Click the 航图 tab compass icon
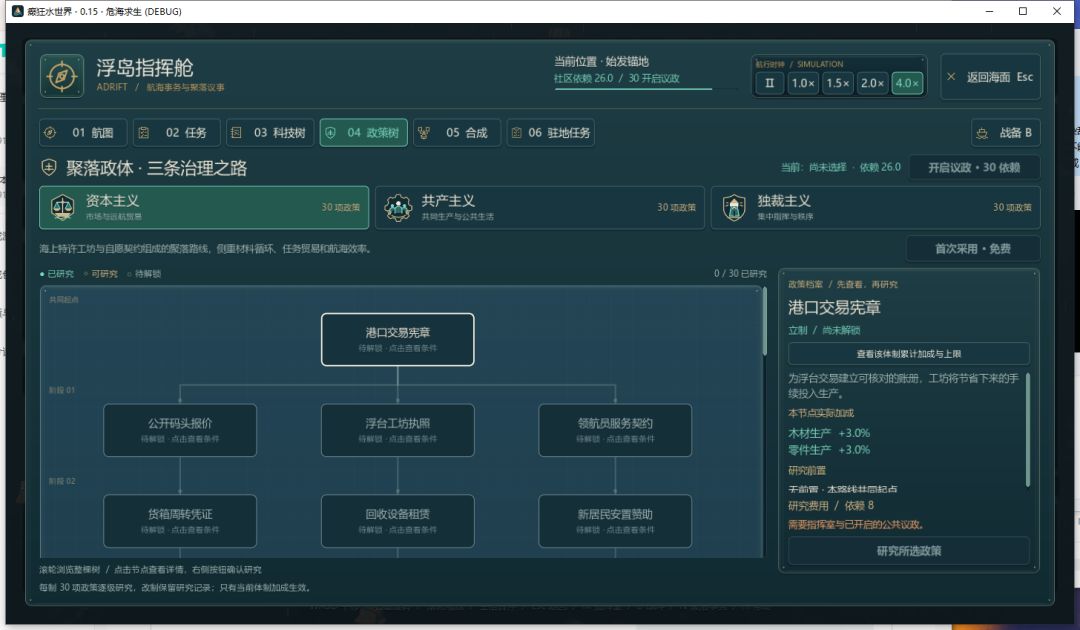The height and width of the screenshot is (630, 1080). point(50,133)
